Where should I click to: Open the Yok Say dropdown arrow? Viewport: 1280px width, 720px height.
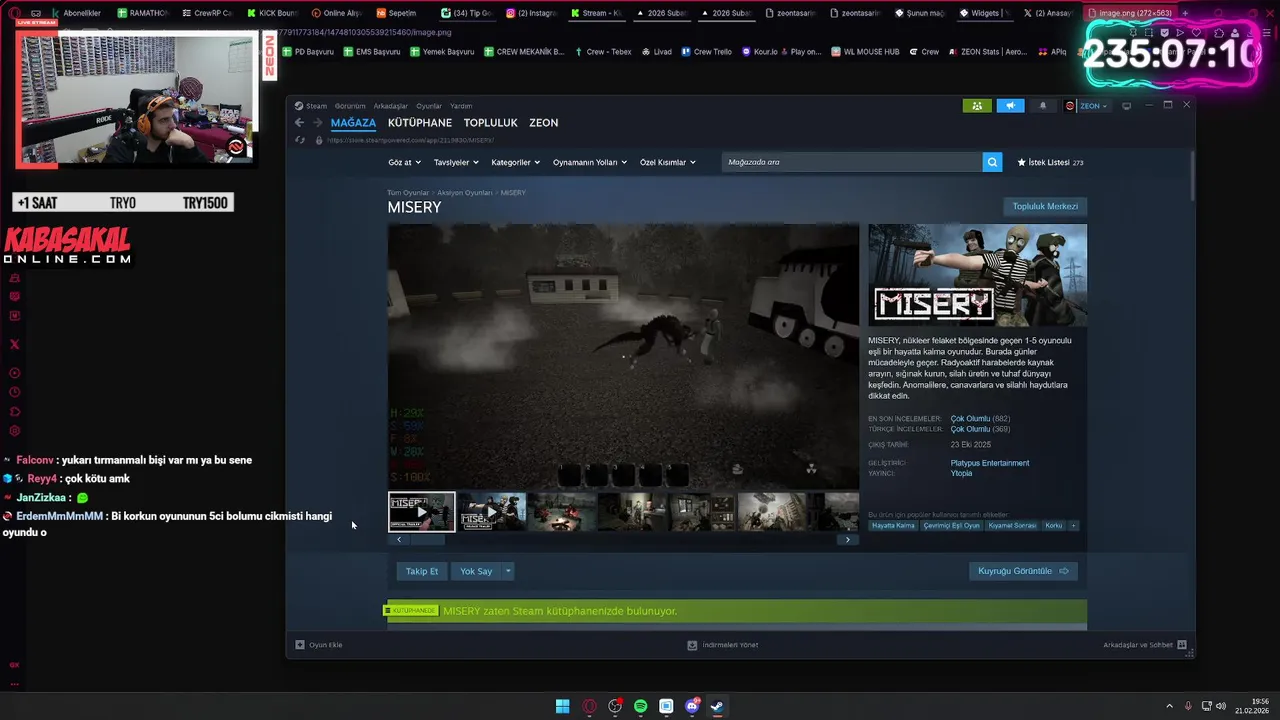point(508,571)
